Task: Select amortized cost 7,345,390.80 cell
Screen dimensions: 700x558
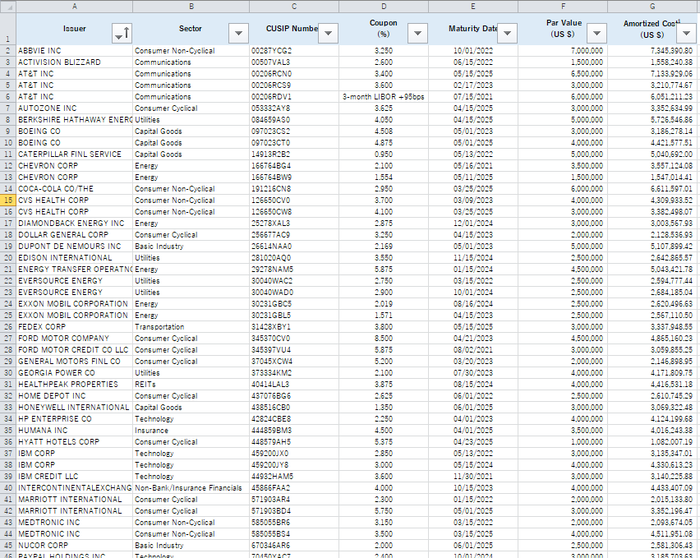Action: (653, 50)
